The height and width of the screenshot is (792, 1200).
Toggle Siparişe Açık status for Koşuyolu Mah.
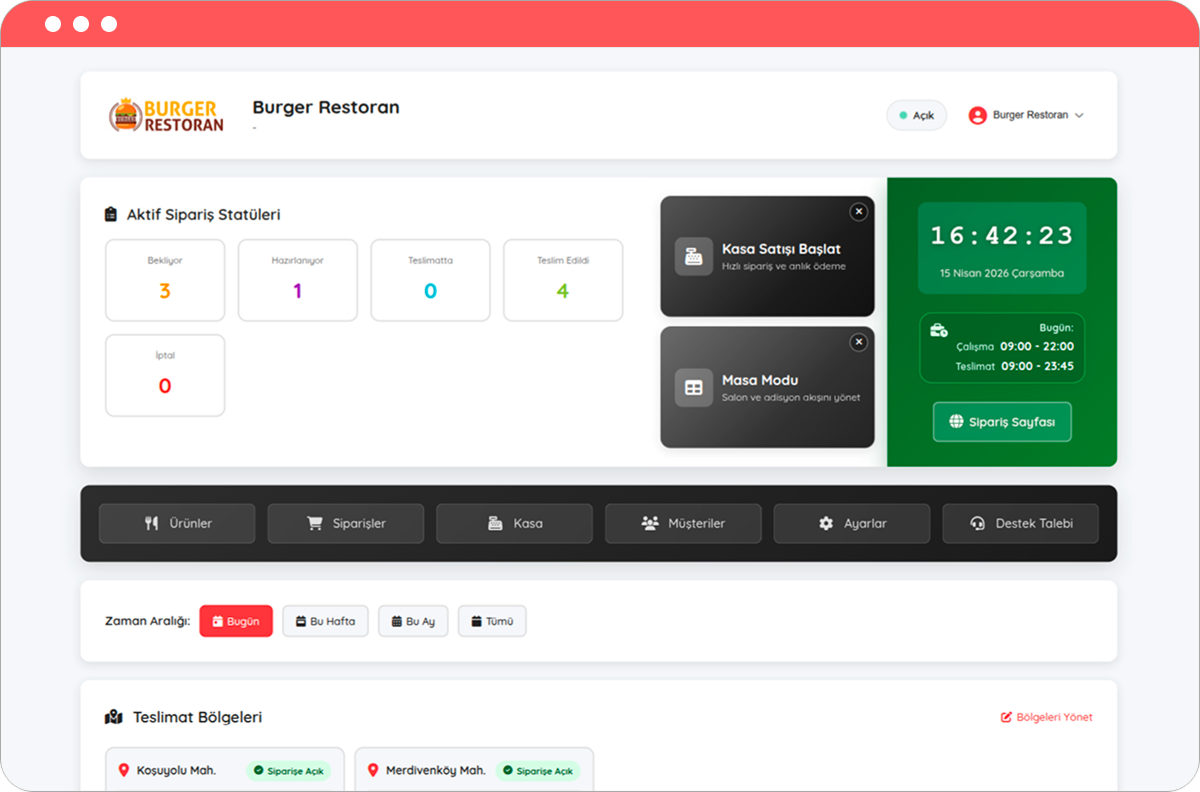[289, 771]
